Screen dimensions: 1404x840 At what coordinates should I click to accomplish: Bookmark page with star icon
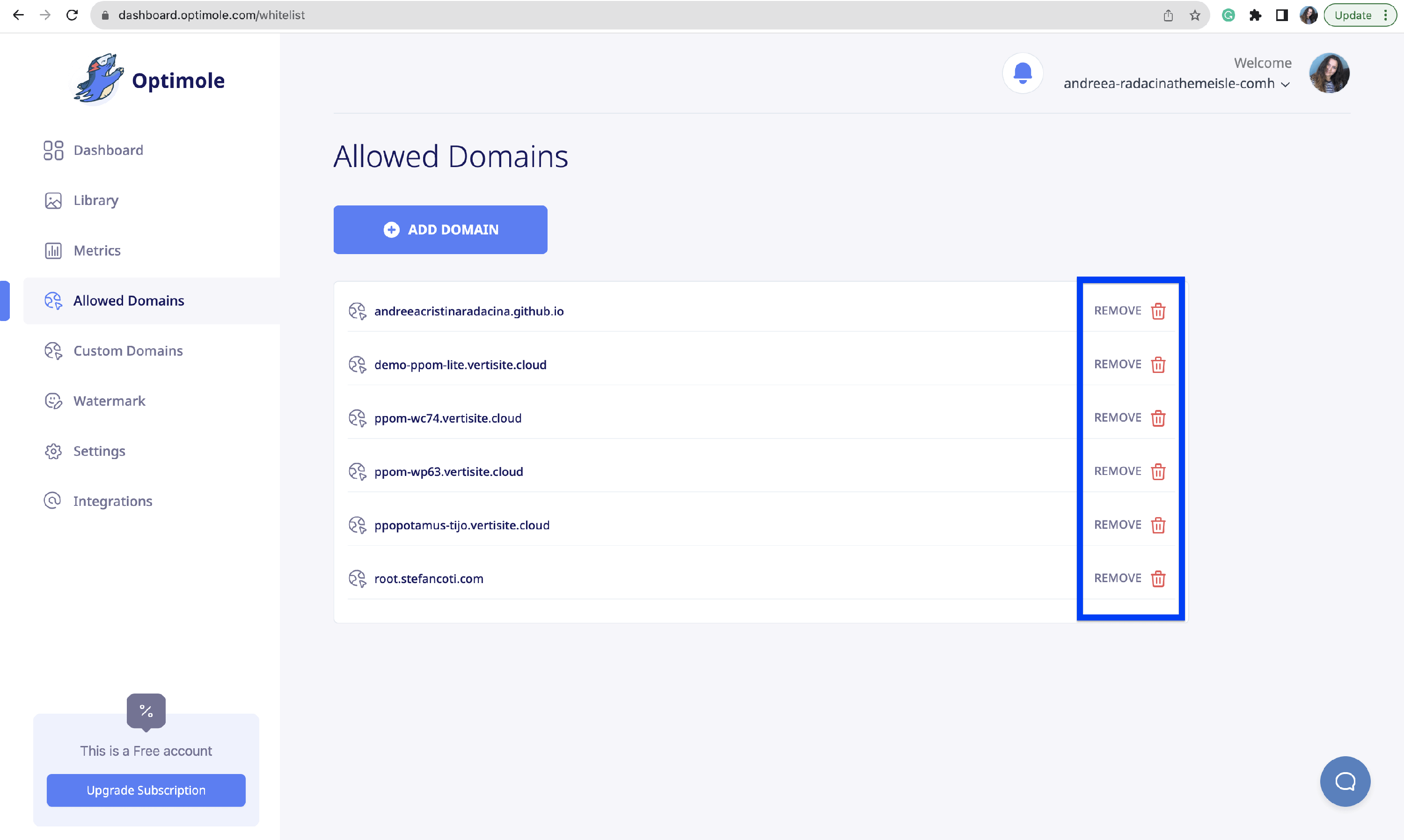tap(1195, 15)
